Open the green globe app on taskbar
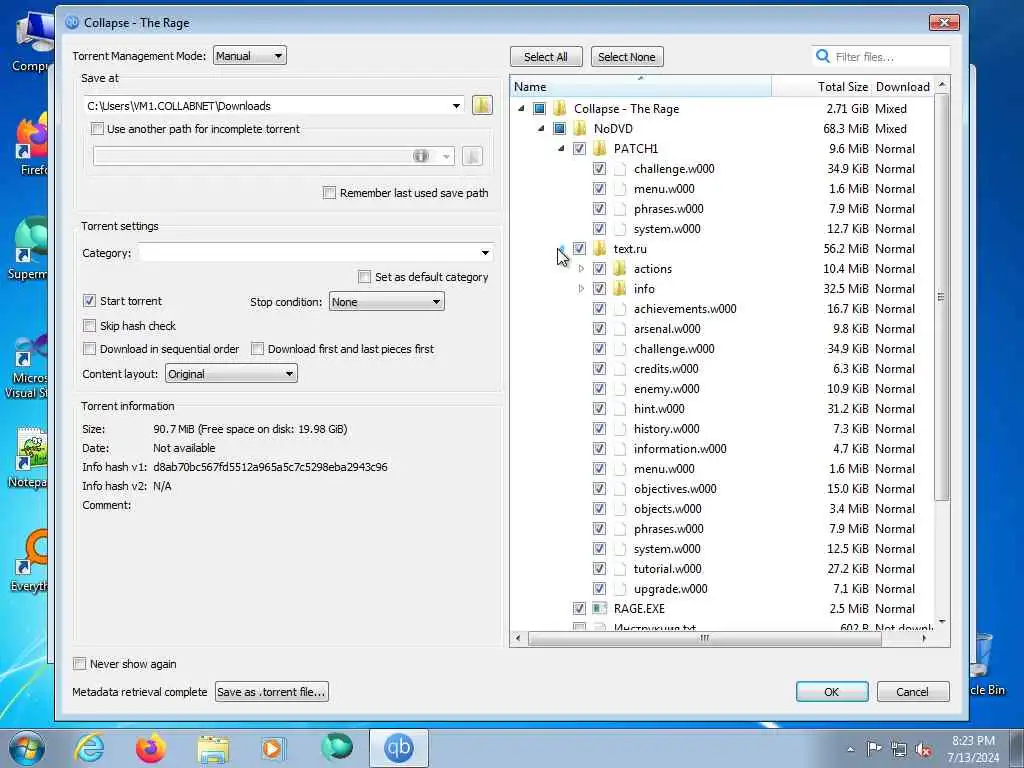Screen dimensions: 1024x768 [336, 747]
